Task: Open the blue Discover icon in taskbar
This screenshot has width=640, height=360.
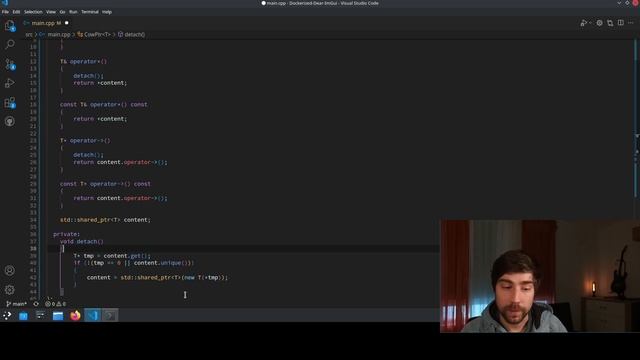Action: pyautogui.click(x=23, y=316)
